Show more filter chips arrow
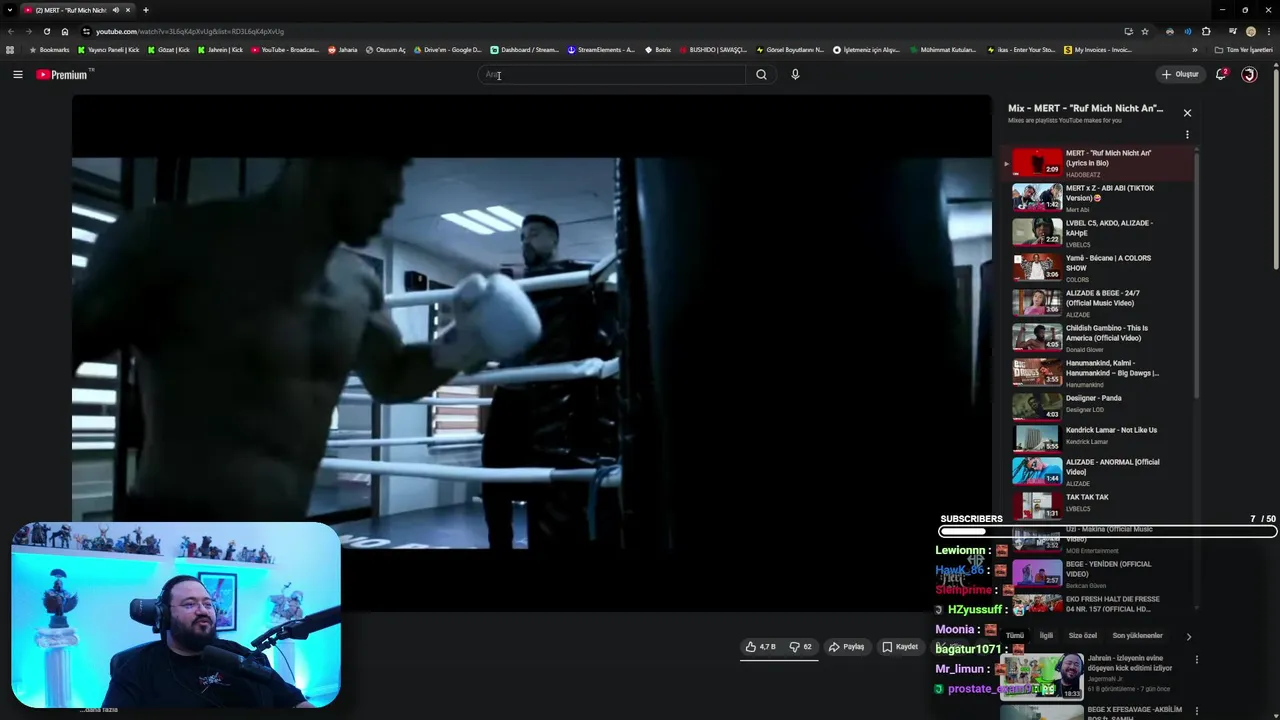 1188,636
